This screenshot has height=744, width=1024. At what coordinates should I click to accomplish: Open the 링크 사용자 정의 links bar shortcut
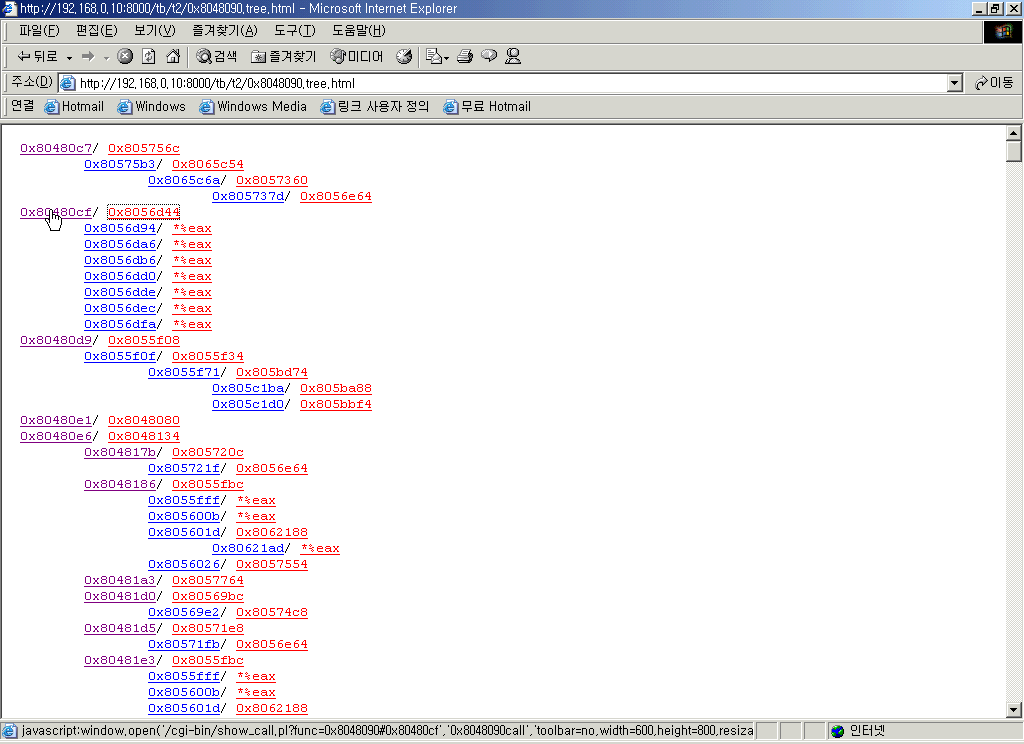[374, 106]
